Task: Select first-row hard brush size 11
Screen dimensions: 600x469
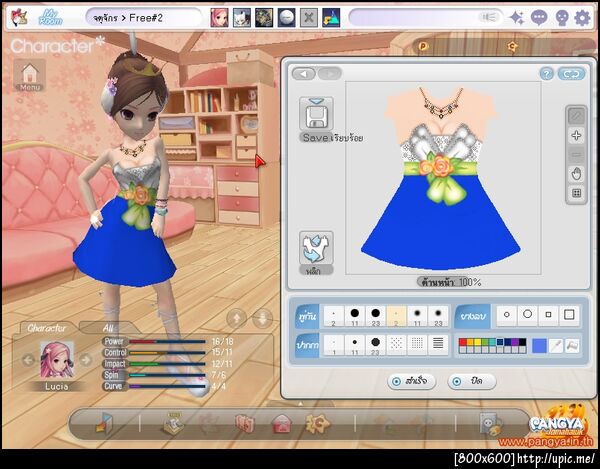Action: pos(355,316)
